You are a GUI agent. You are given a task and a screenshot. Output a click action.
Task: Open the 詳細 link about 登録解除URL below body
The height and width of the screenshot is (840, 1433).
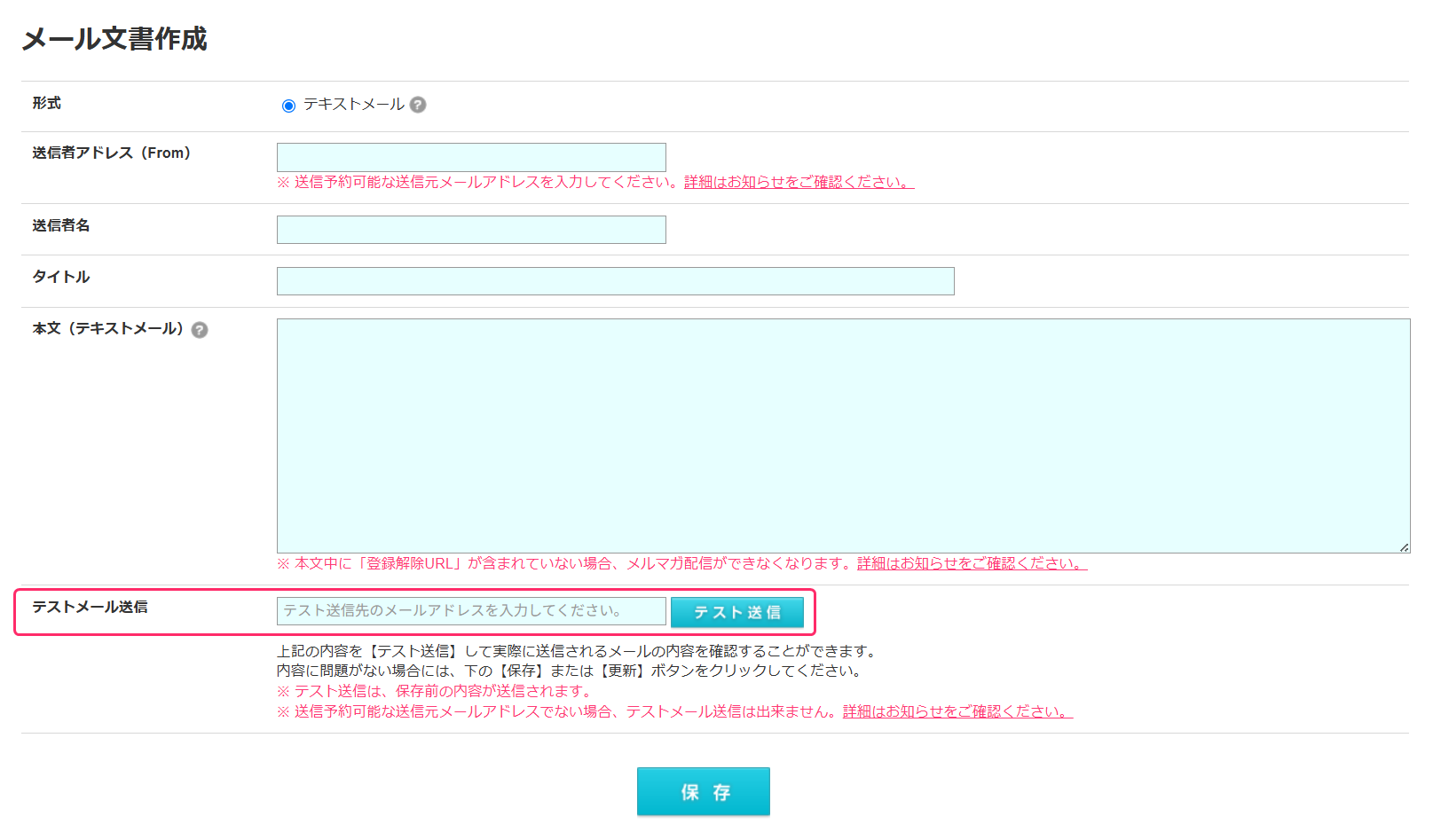[x=971, y=563]
